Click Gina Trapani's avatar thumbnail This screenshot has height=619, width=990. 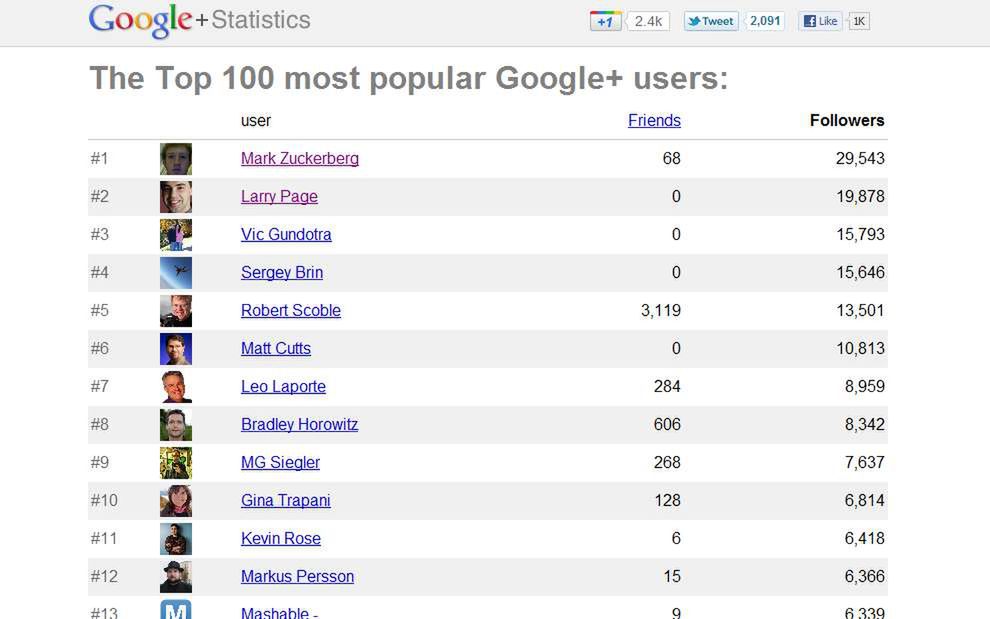(x=176, y=500)
